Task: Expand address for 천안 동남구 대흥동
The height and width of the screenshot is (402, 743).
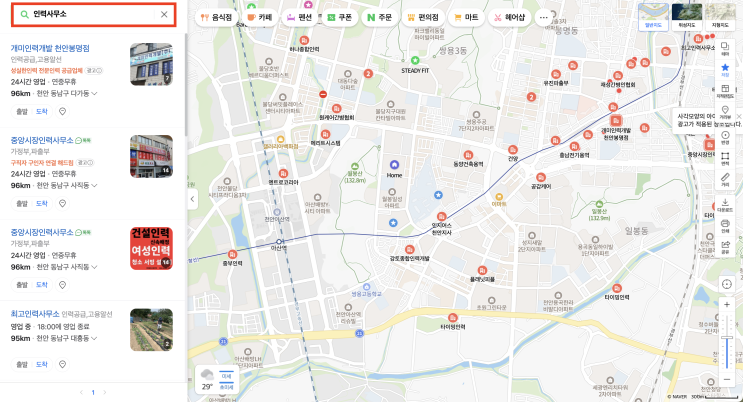Action: (94, 338)
